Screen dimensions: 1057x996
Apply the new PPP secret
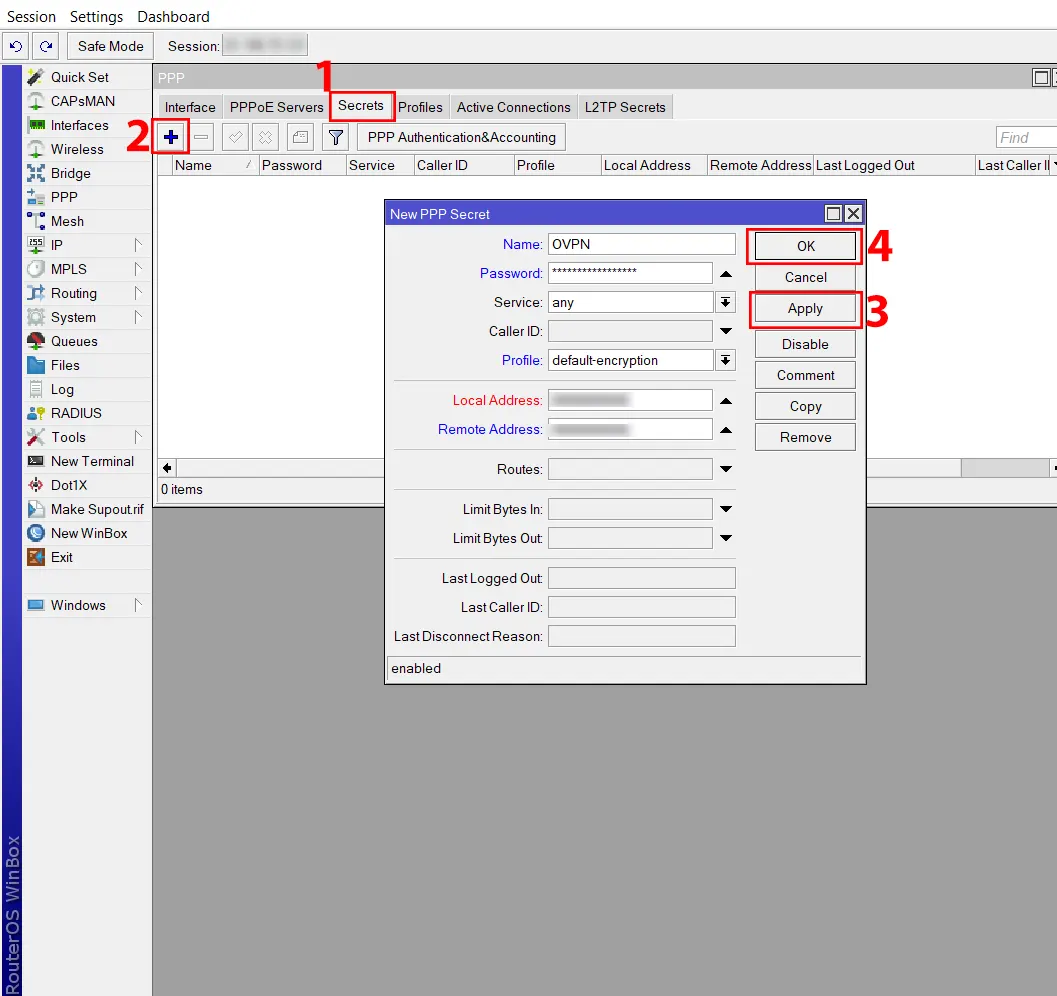804,308
